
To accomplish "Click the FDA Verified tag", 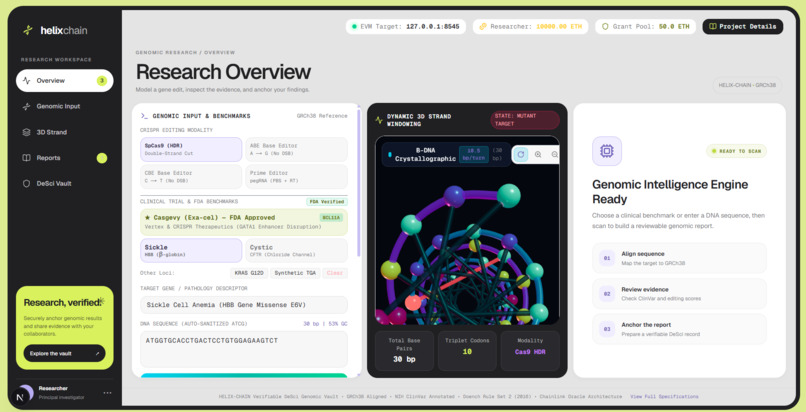I will click(x=327, y=202).
